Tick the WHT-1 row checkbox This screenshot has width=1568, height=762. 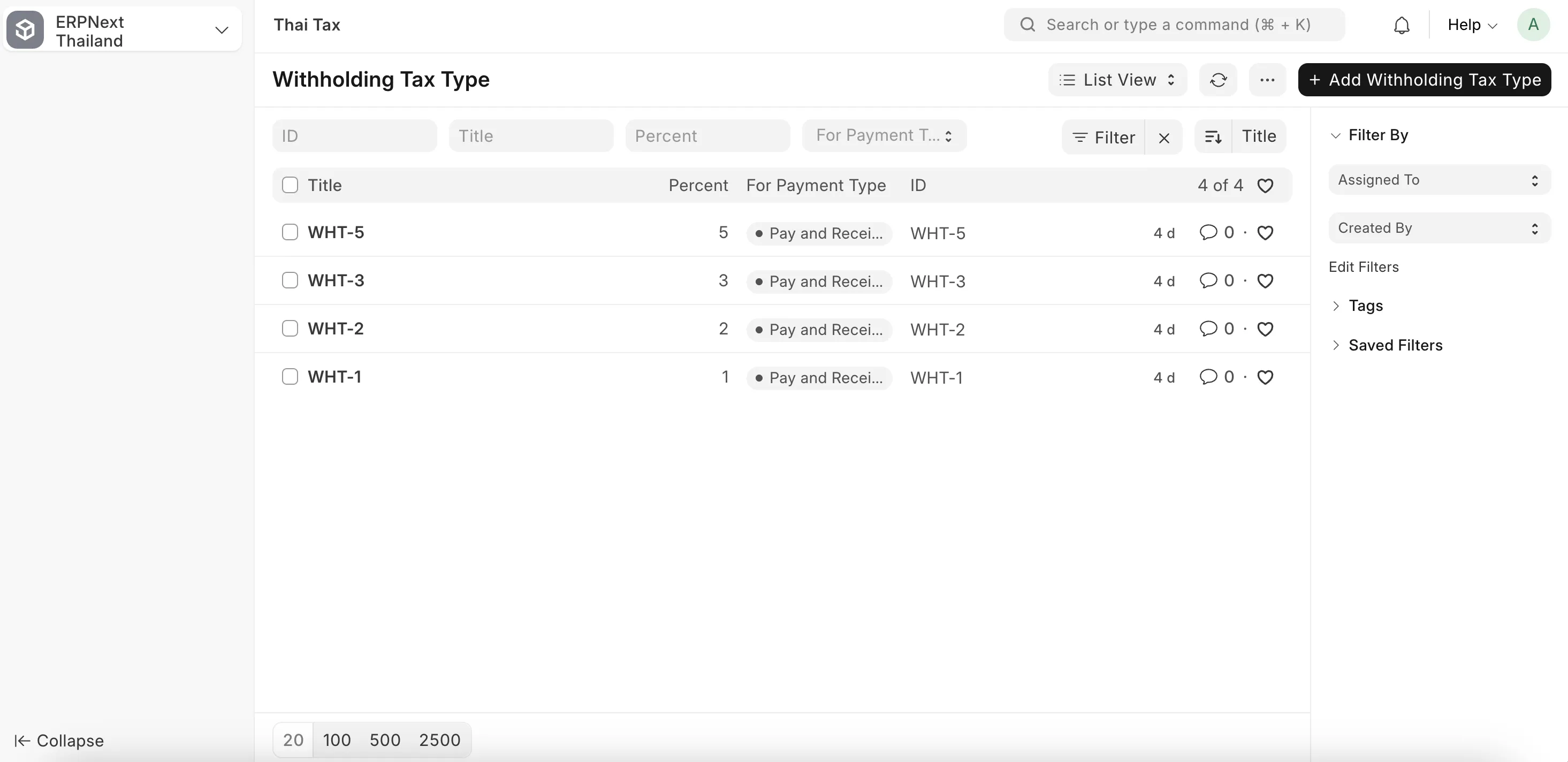(290, 377)
